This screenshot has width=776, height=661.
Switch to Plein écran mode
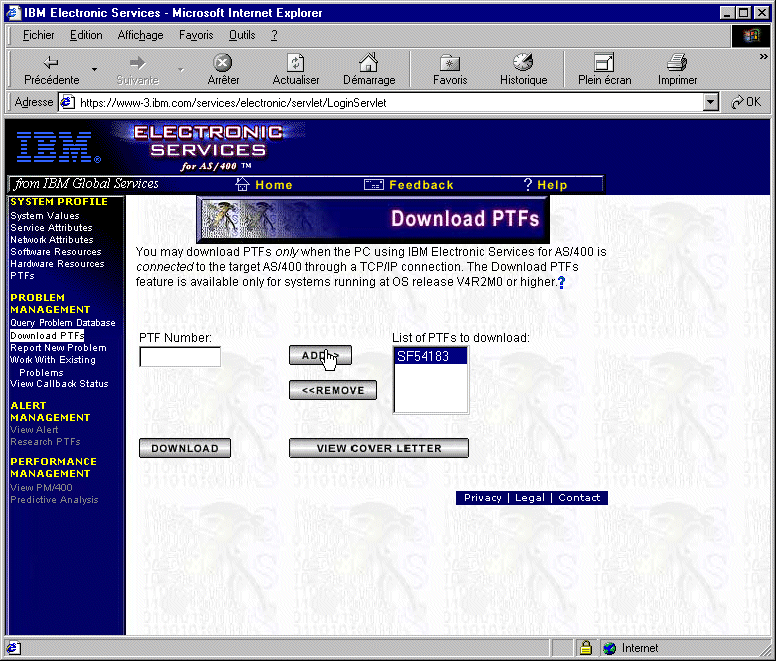(604, 69)
